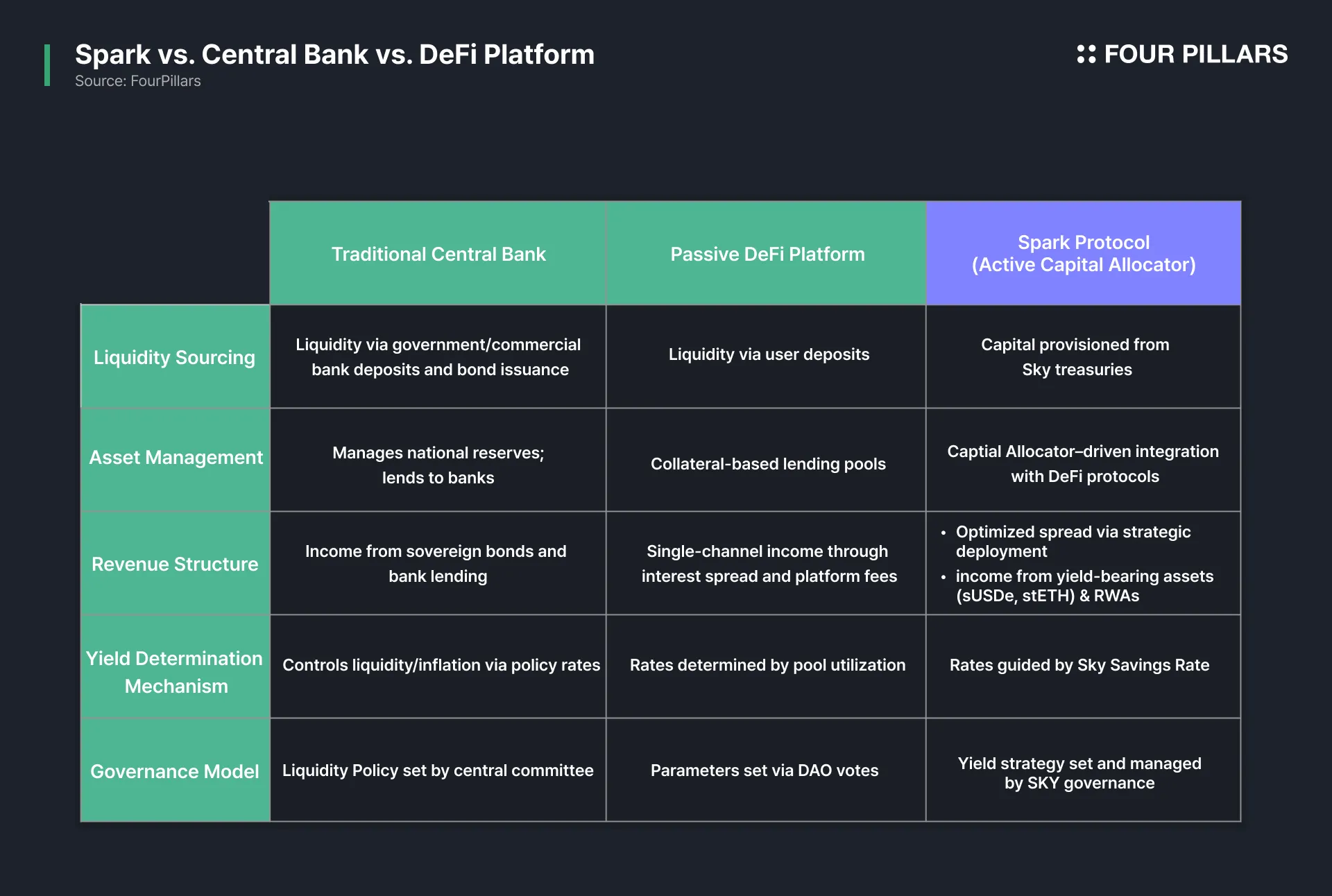Click cell 'Capital provisioned from Sky treasuries'
Image resolution: width=1332 pixels, height=896 pixels.
tap(1084, 357)
